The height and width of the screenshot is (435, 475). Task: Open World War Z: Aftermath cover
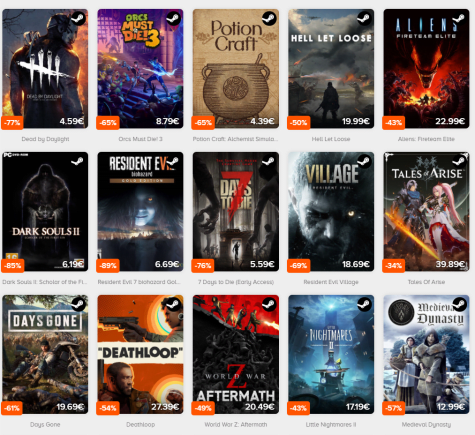pyautogui.click(x=236, y=354)
